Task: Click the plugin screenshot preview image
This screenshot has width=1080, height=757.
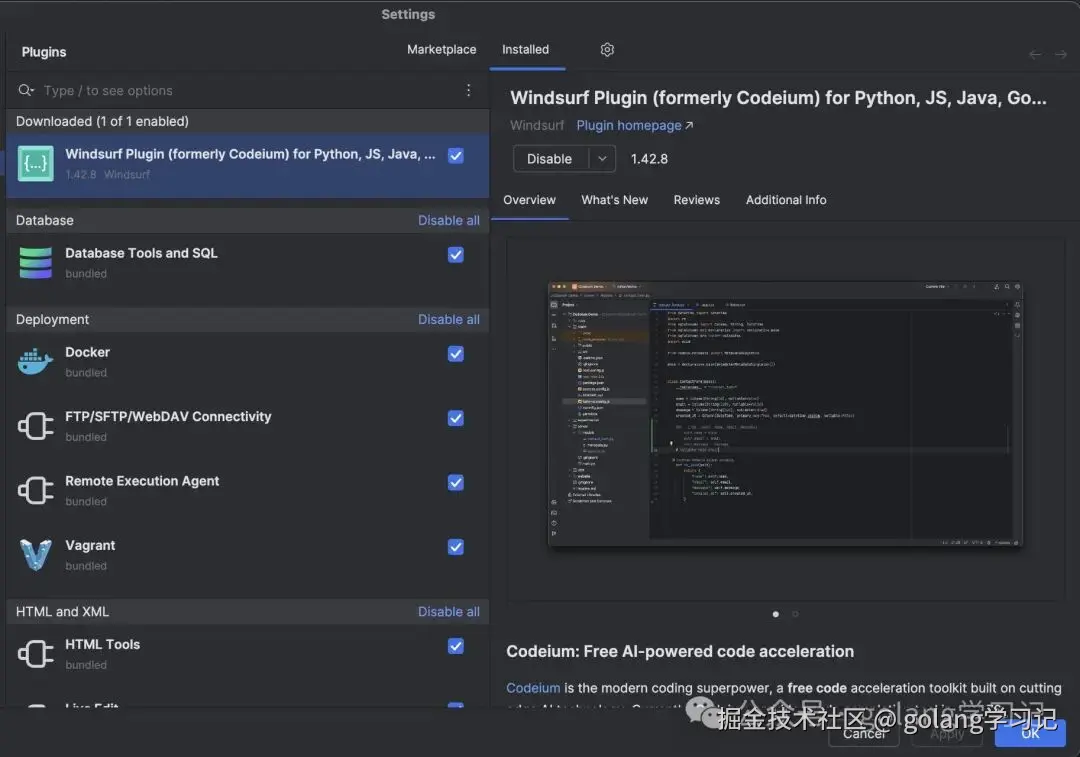Action: pos(785,413)
